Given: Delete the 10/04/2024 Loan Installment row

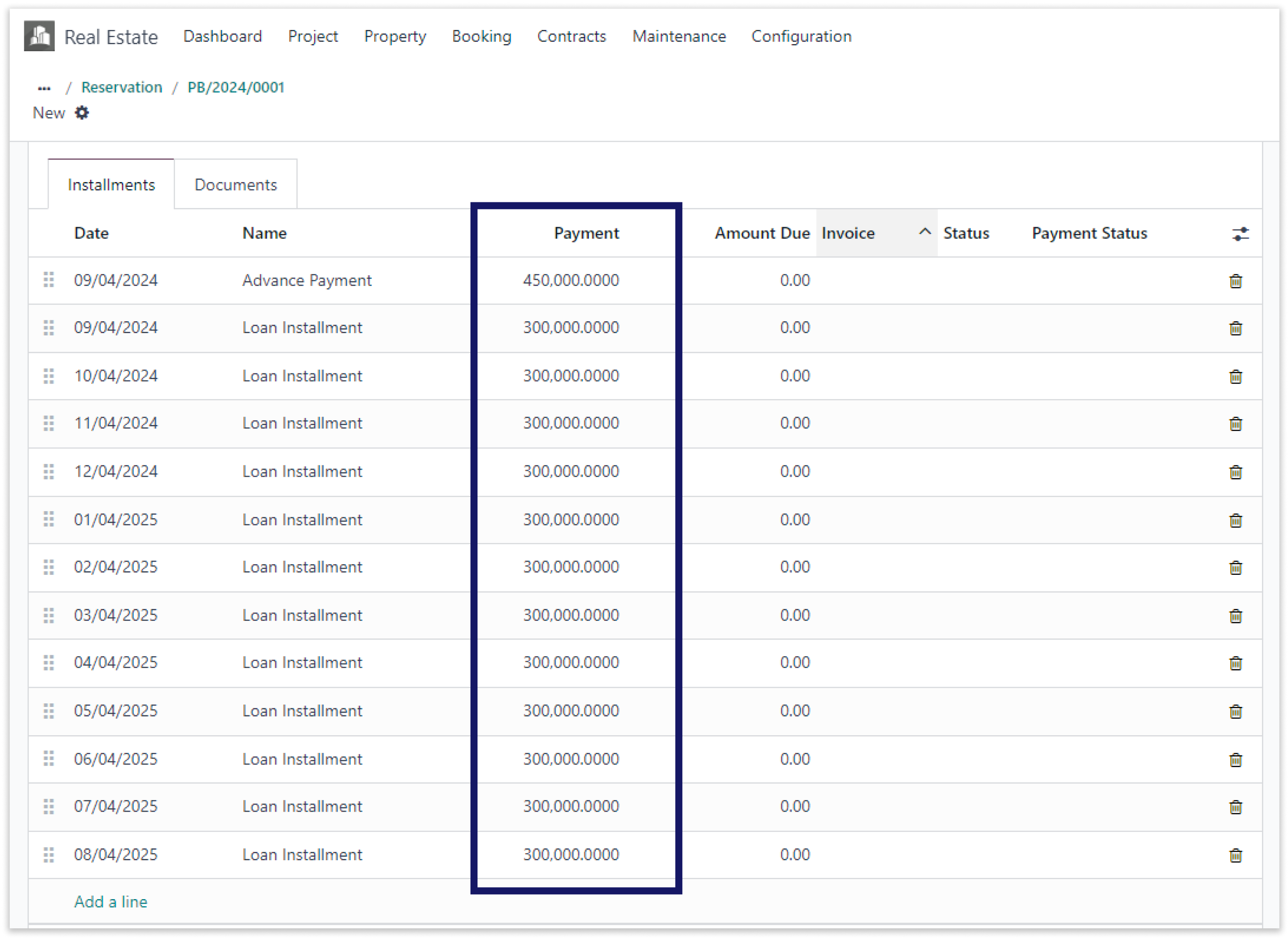Looking at the screenshot, I should pyautogui.click(x=1235, y=376).
